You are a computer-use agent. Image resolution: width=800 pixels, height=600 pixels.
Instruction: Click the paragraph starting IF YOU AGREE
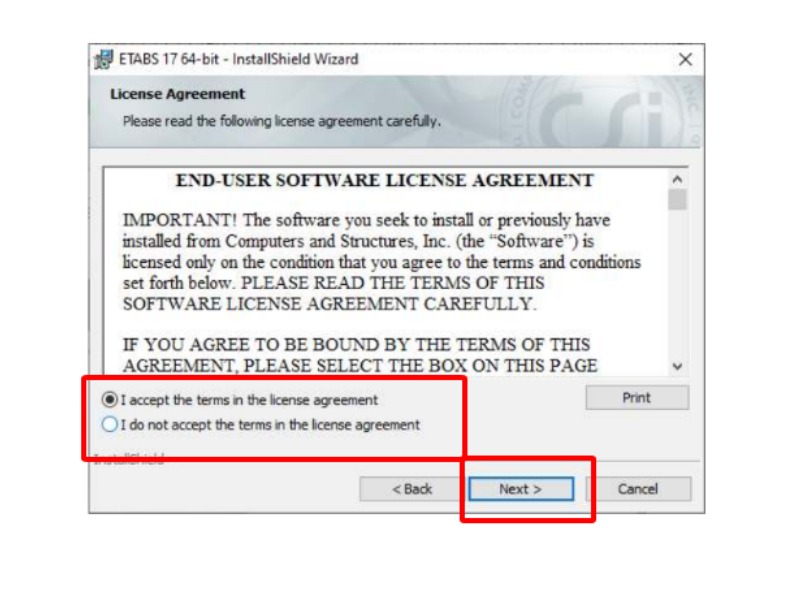point(360,355)
